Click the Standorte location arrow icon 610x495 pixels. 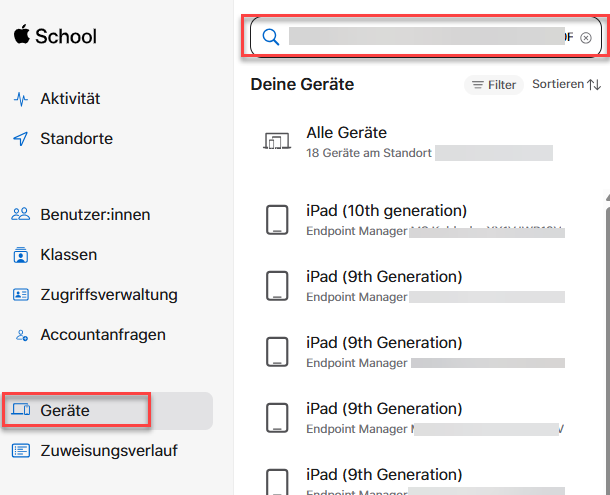[21, 139]
